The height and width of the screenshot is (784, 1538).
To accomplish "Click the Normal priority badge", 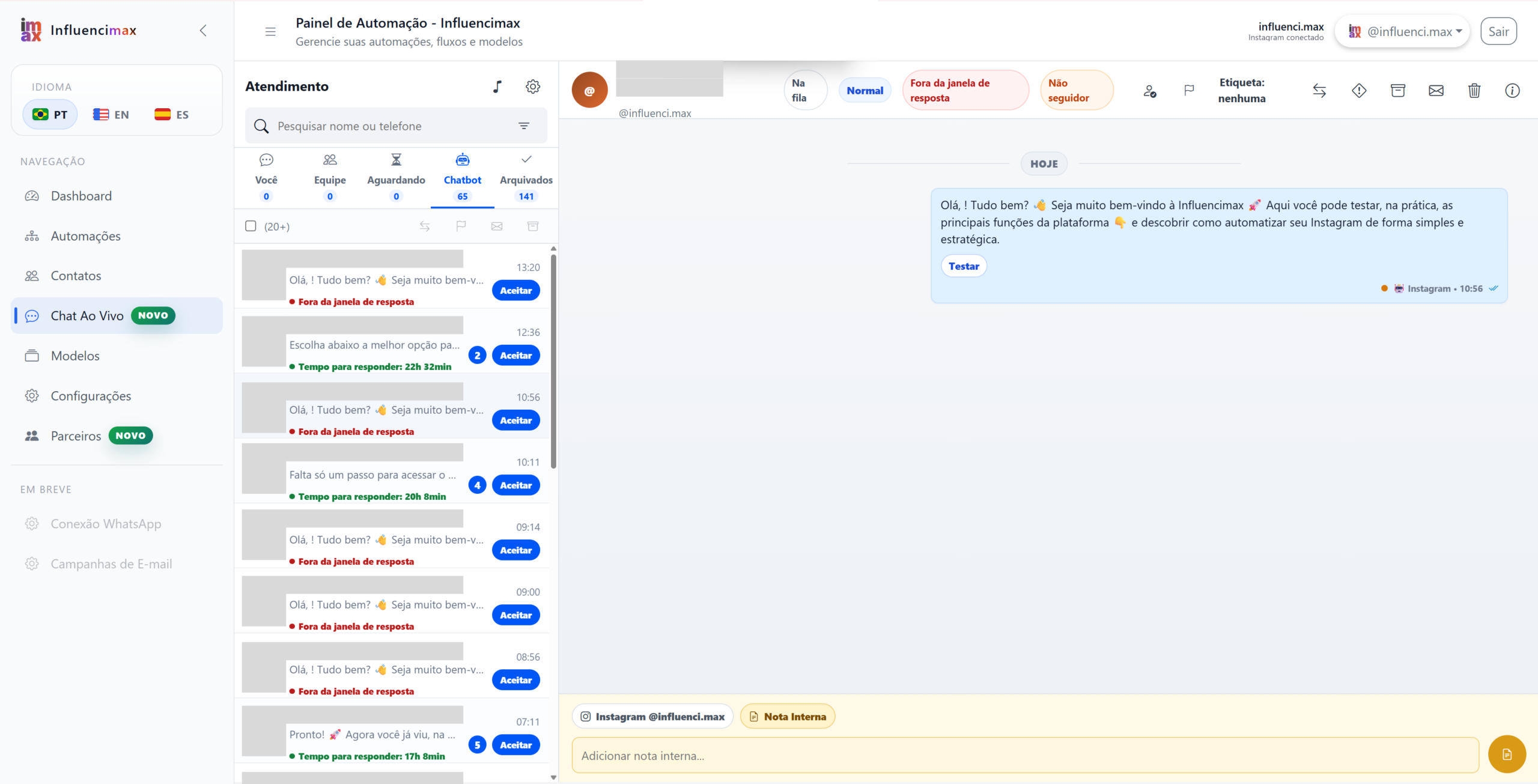I will 865,90.
